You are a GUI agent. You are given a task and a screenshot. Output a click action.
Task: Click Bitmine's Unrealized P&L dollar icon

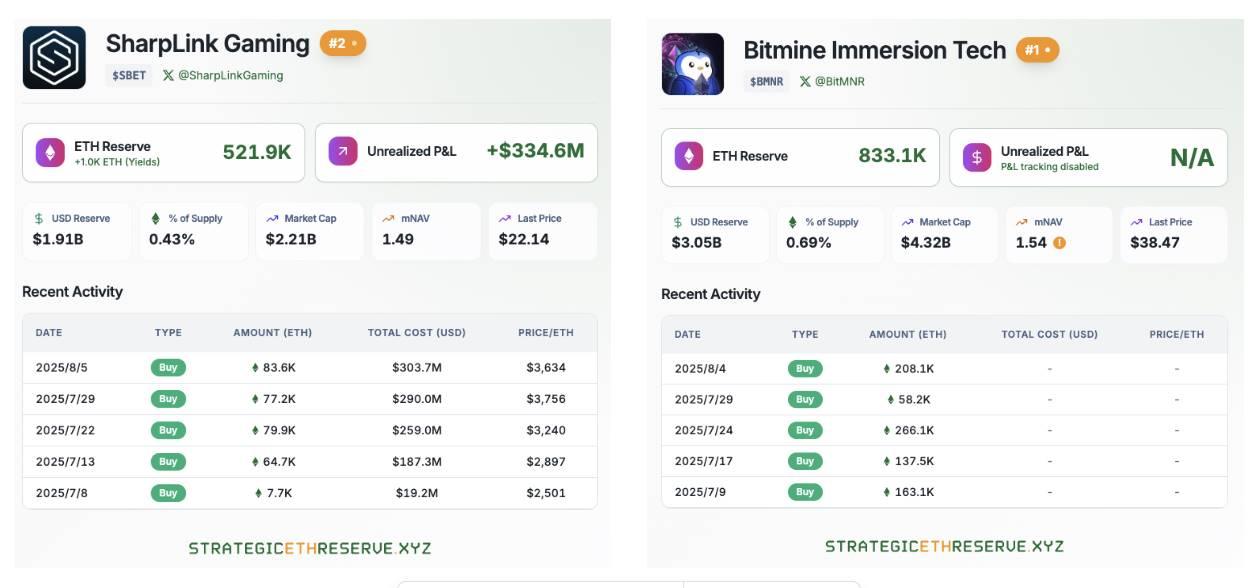tap(977, 157)
